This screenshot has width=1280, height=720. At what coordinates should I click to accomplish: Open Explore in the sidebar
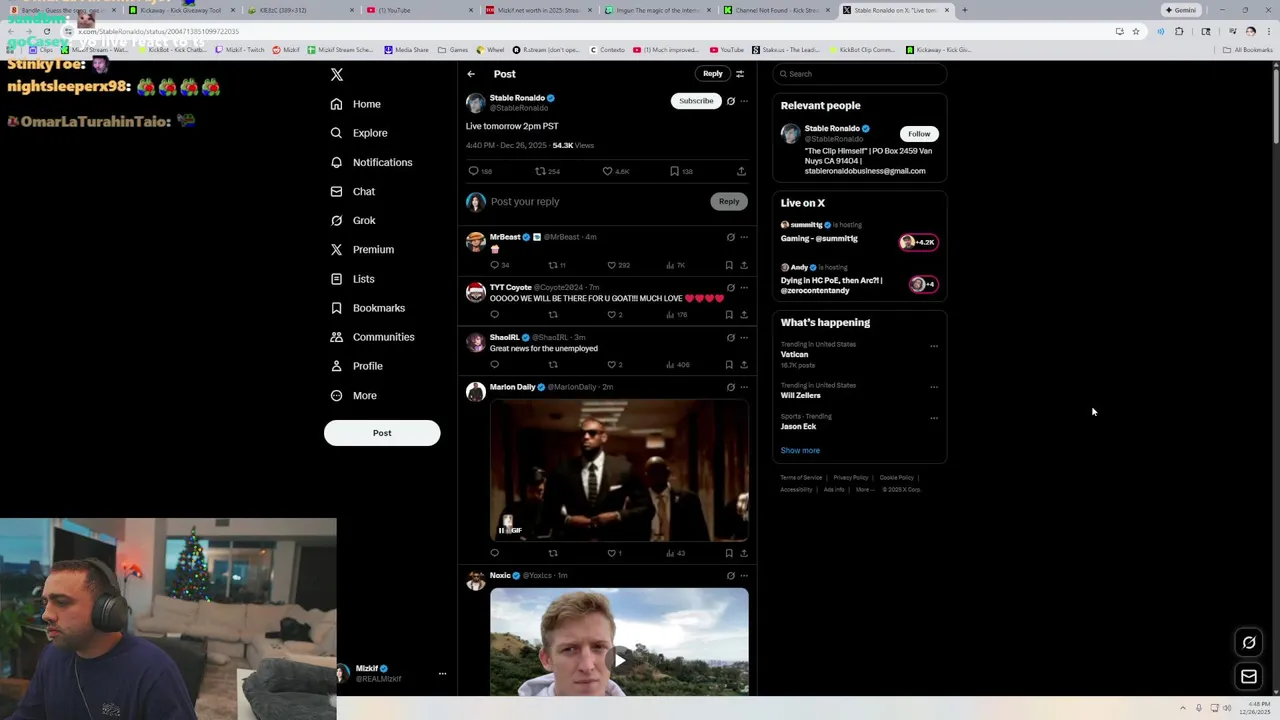pyautogui.click(x=358, y=133)
